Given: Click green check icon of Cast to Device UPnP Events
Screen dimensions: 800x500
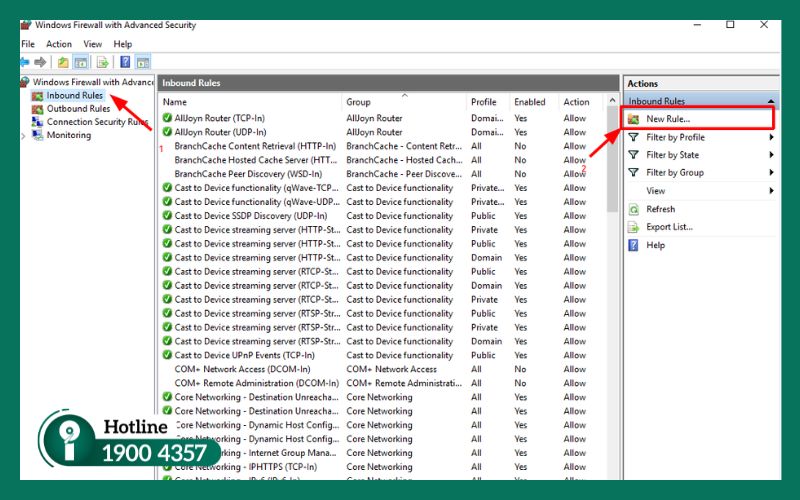Looking at the screenshot, I should (x=167, y=355).
